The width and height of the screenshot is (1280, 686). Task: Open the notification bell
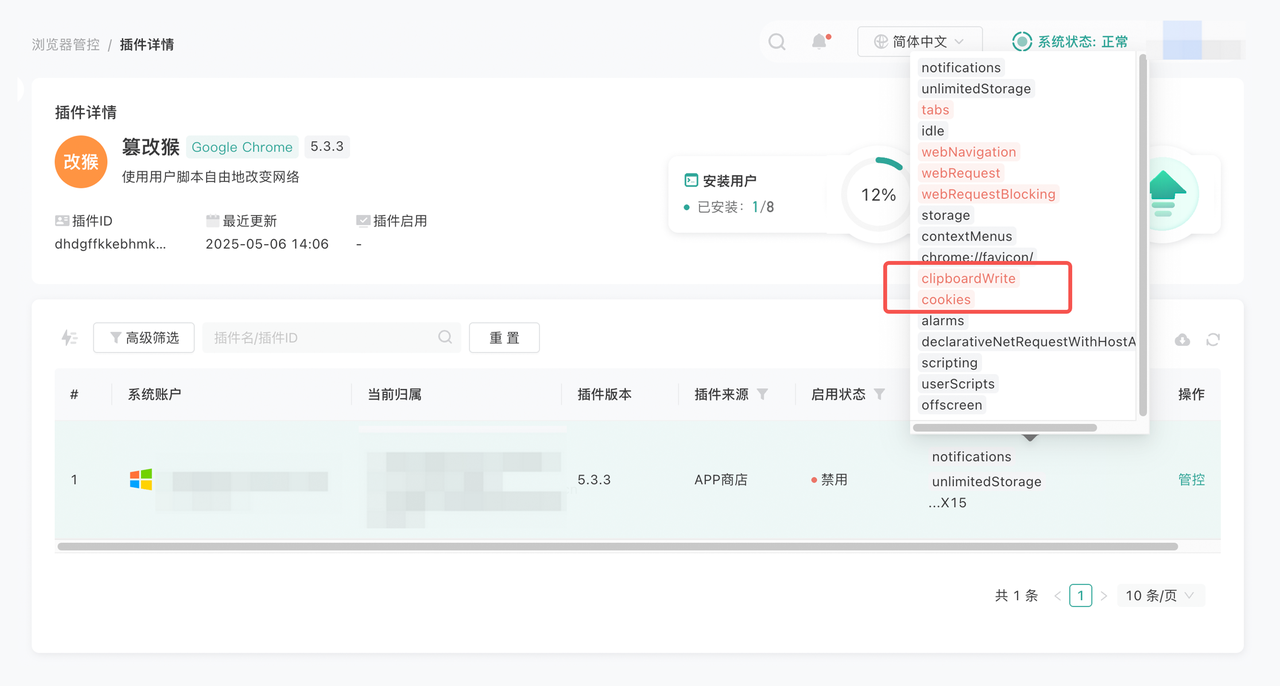pyautogui.click(x=820, y=42)
